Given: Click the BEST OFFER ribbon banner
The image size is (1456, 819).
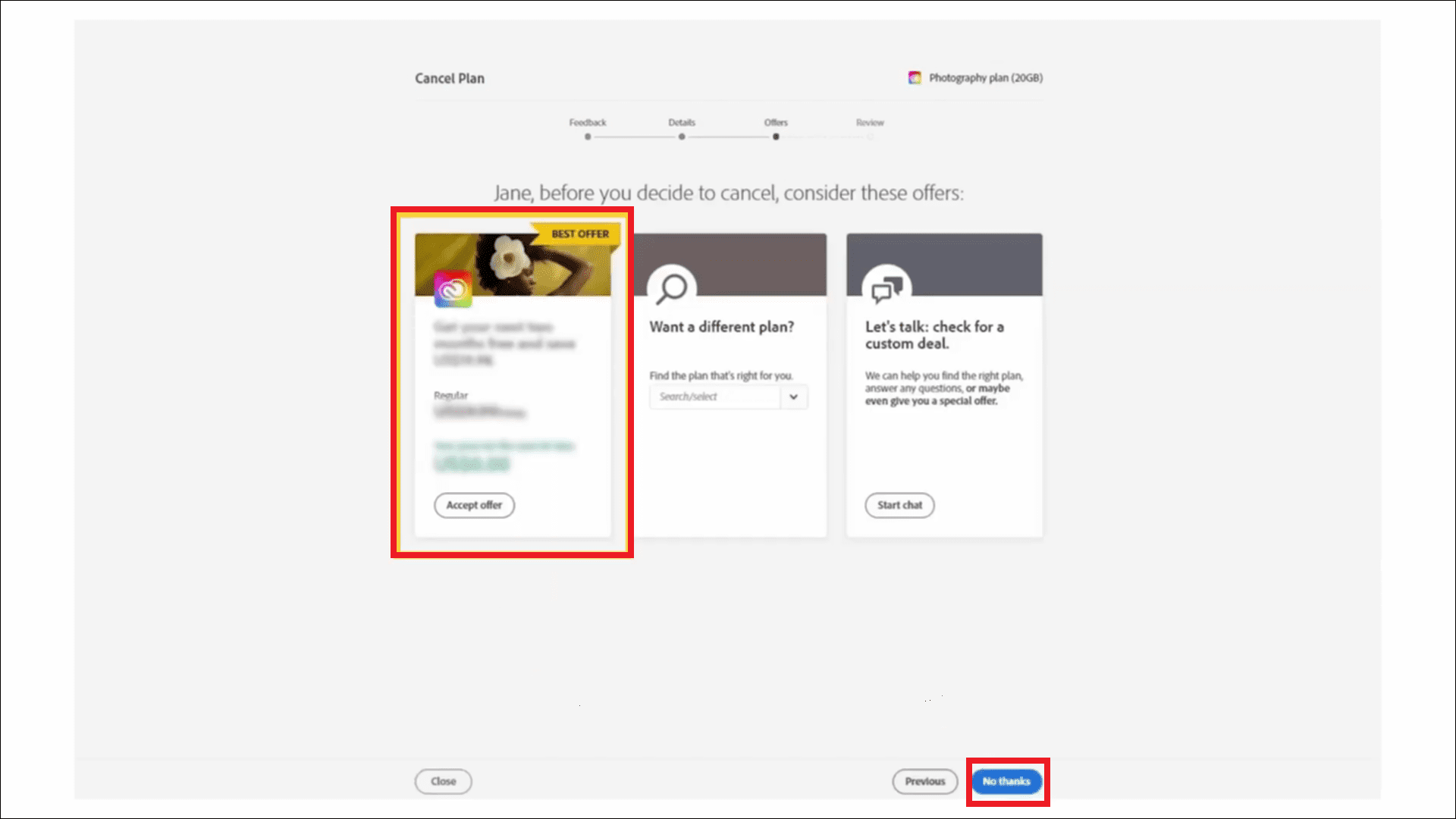Looking at the screenshot, I should coord(579,234).
